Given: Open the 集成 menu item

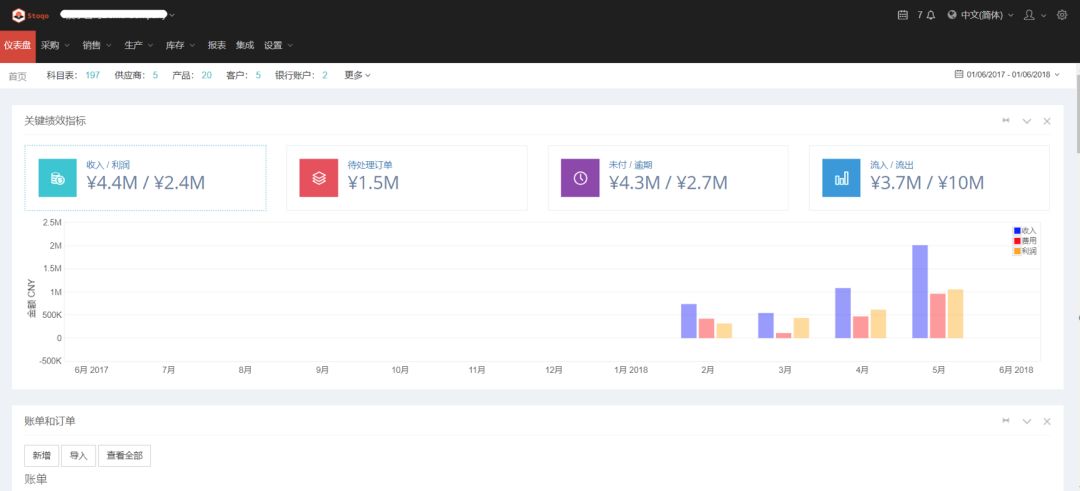Looking at the screenshot, I should click(245, 45).
